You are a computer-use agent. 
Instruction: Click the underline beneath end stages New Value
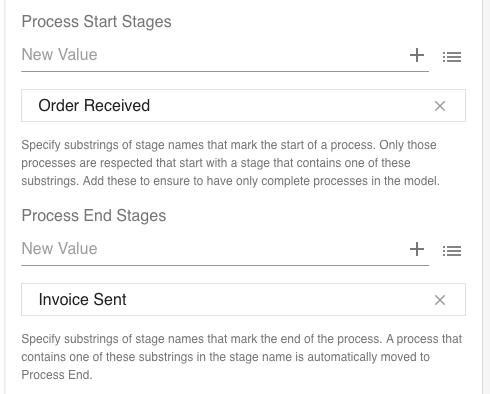(x=225, y=265)
